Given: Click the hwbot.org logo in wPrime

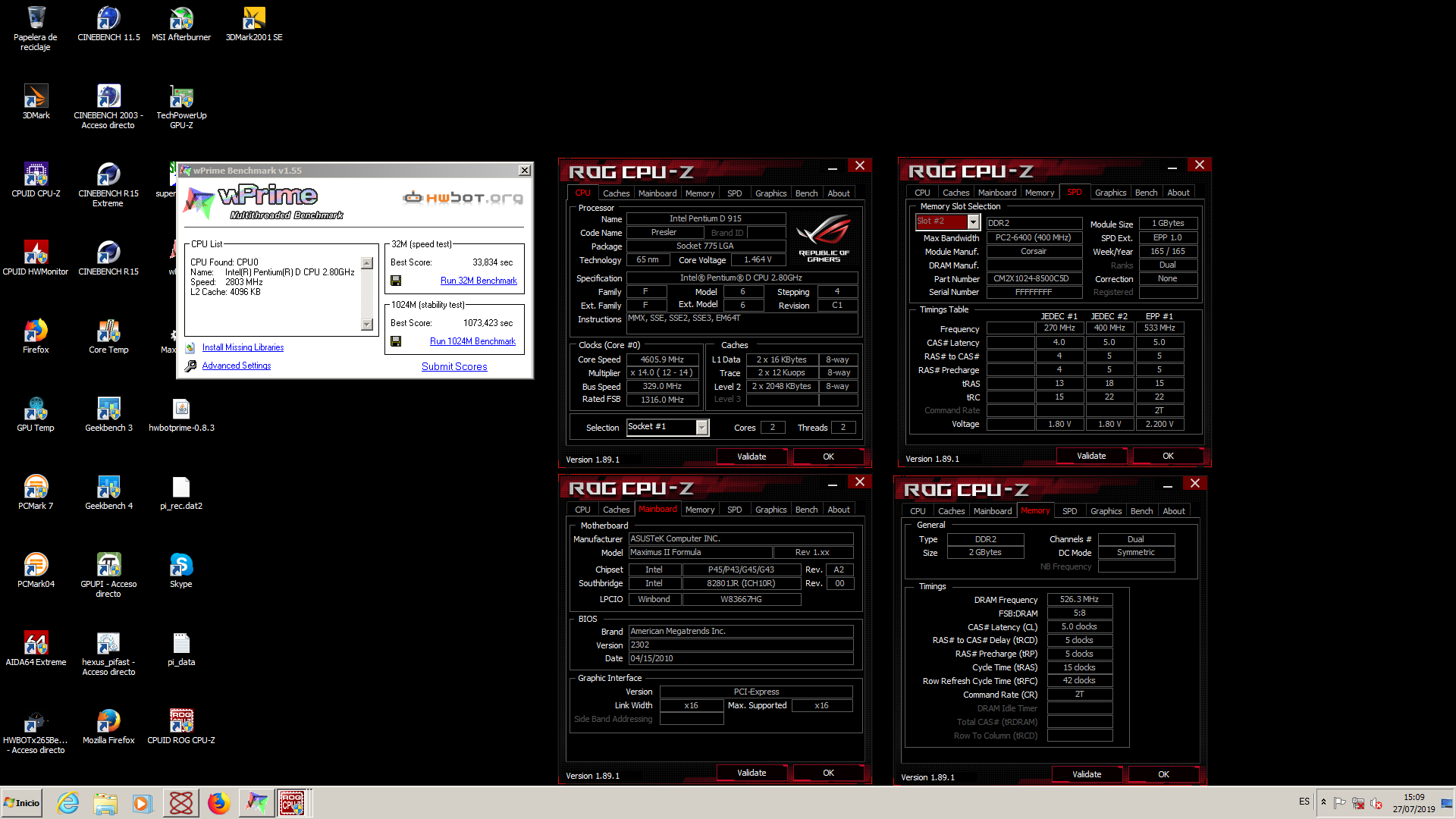Looking at the screenshot, I should [463, 198].
